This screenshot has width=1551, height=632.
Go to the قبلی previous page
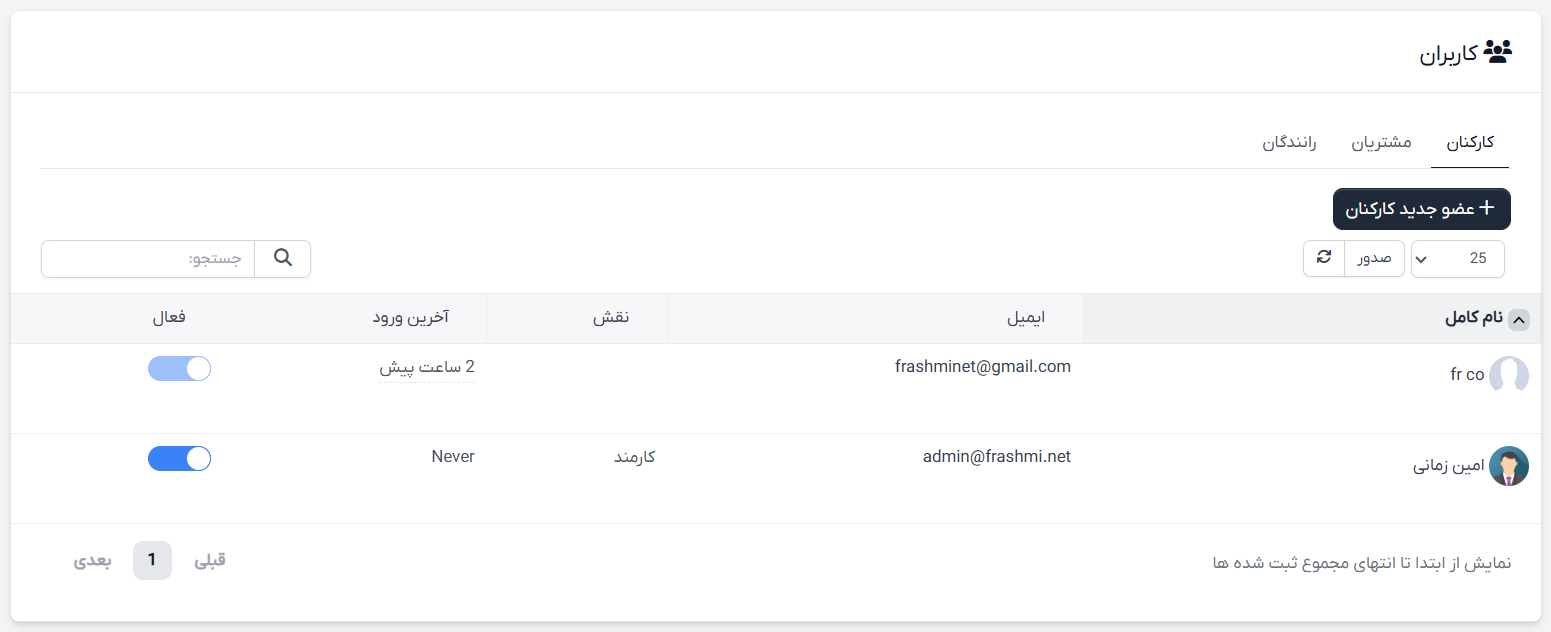tap(210, 560)
